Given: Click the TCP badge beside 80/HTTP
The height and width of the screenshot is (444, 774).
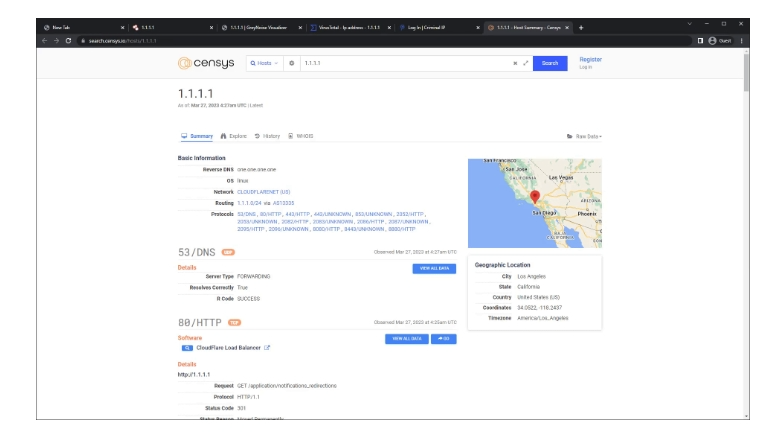Looking at the screenshot, I should pos(234,323).
